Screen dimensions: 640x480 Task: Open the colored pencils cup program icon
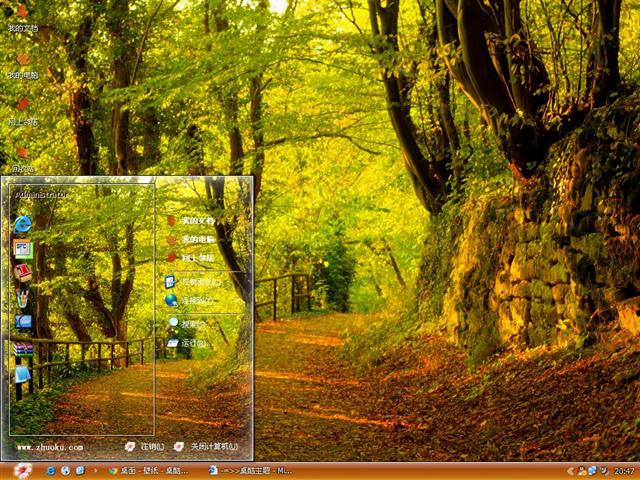pos(22,298)
